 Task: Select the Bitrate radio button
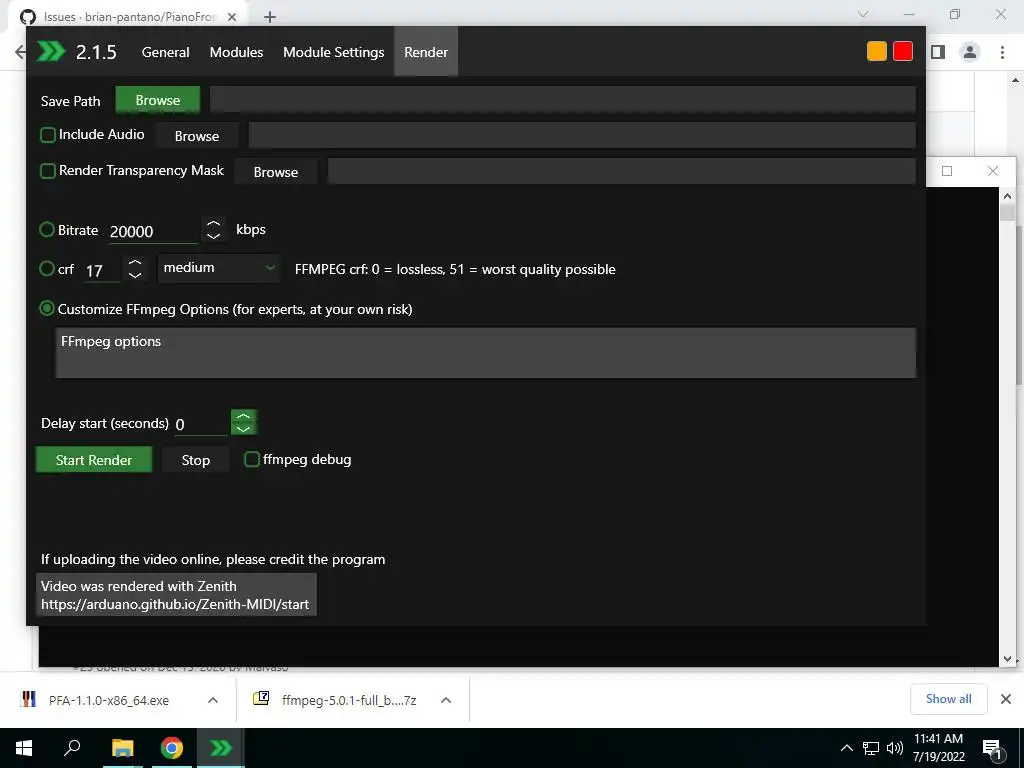coord(46,230)
